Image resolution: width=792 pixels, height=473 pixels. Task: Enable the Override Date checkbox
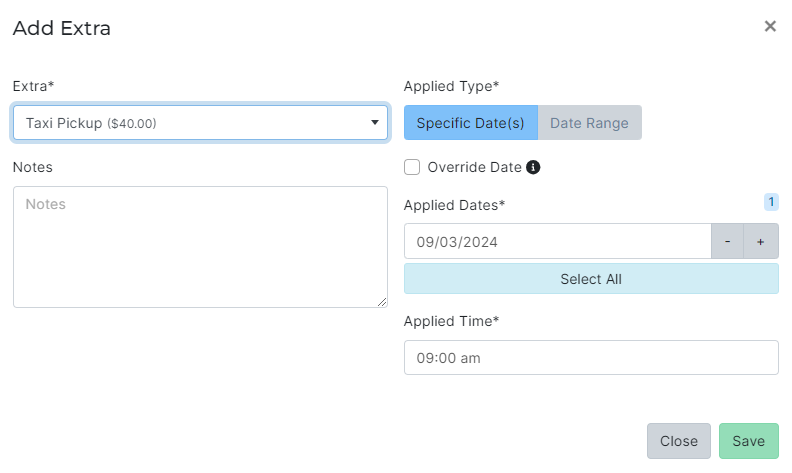coord(412,167)
